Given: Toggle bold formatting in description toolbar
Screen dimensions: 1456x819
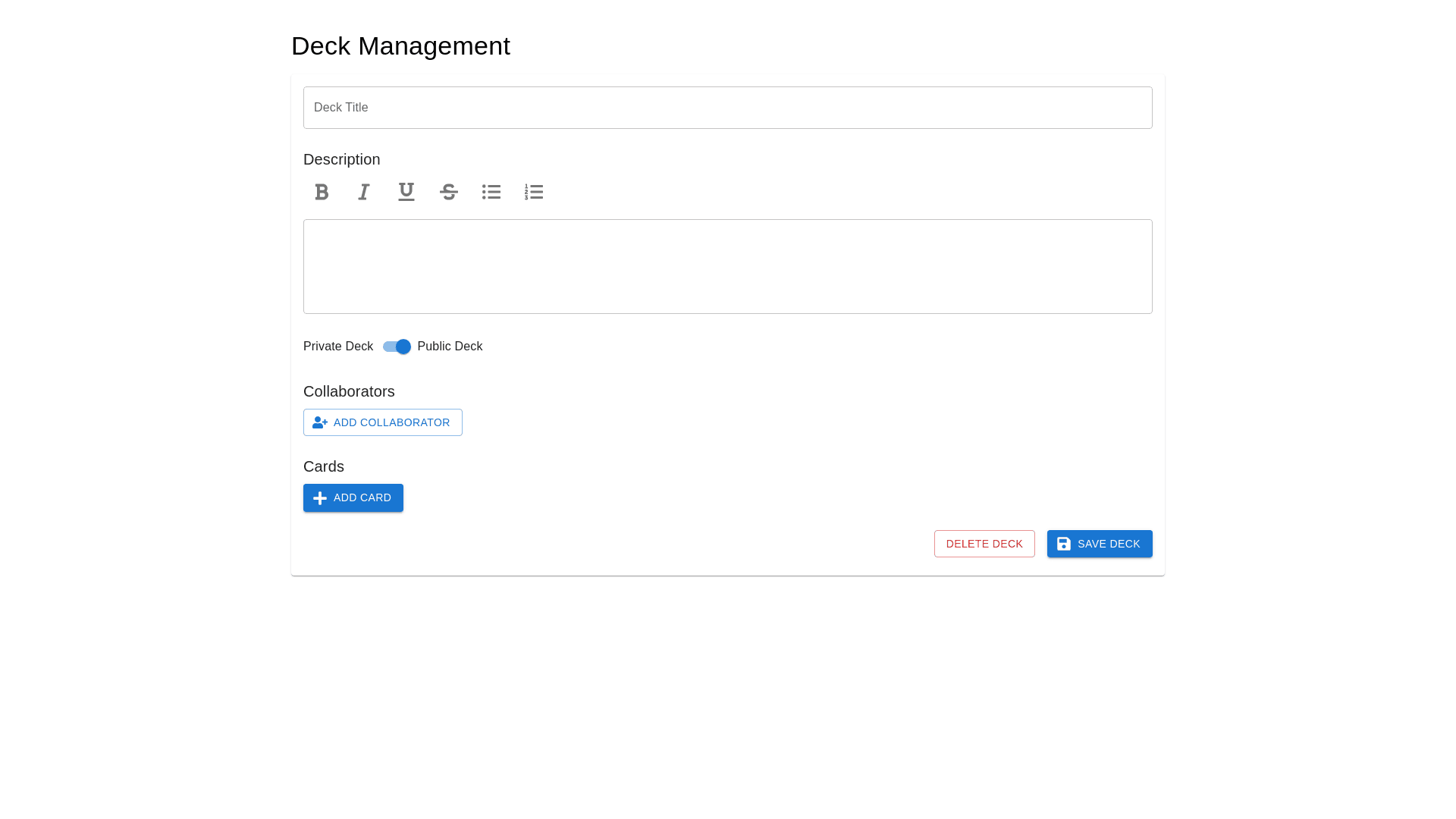Looking at the screenshot, I should (x=322, y=192).
